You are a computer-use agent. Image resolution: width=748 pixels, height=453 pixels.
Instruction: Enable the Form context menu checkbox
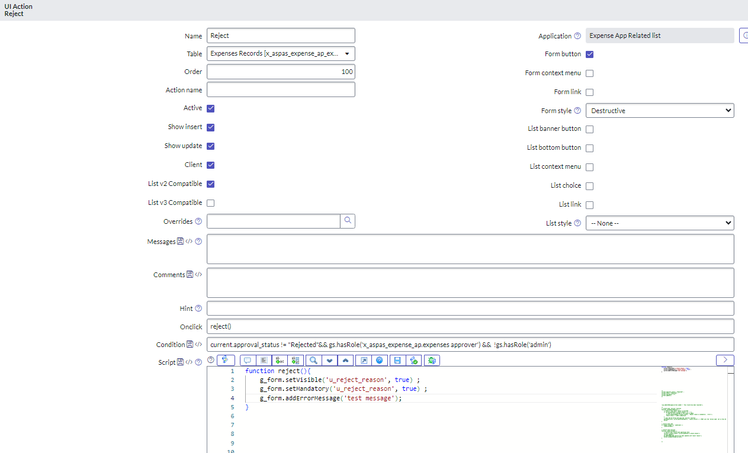click(590, 73)
